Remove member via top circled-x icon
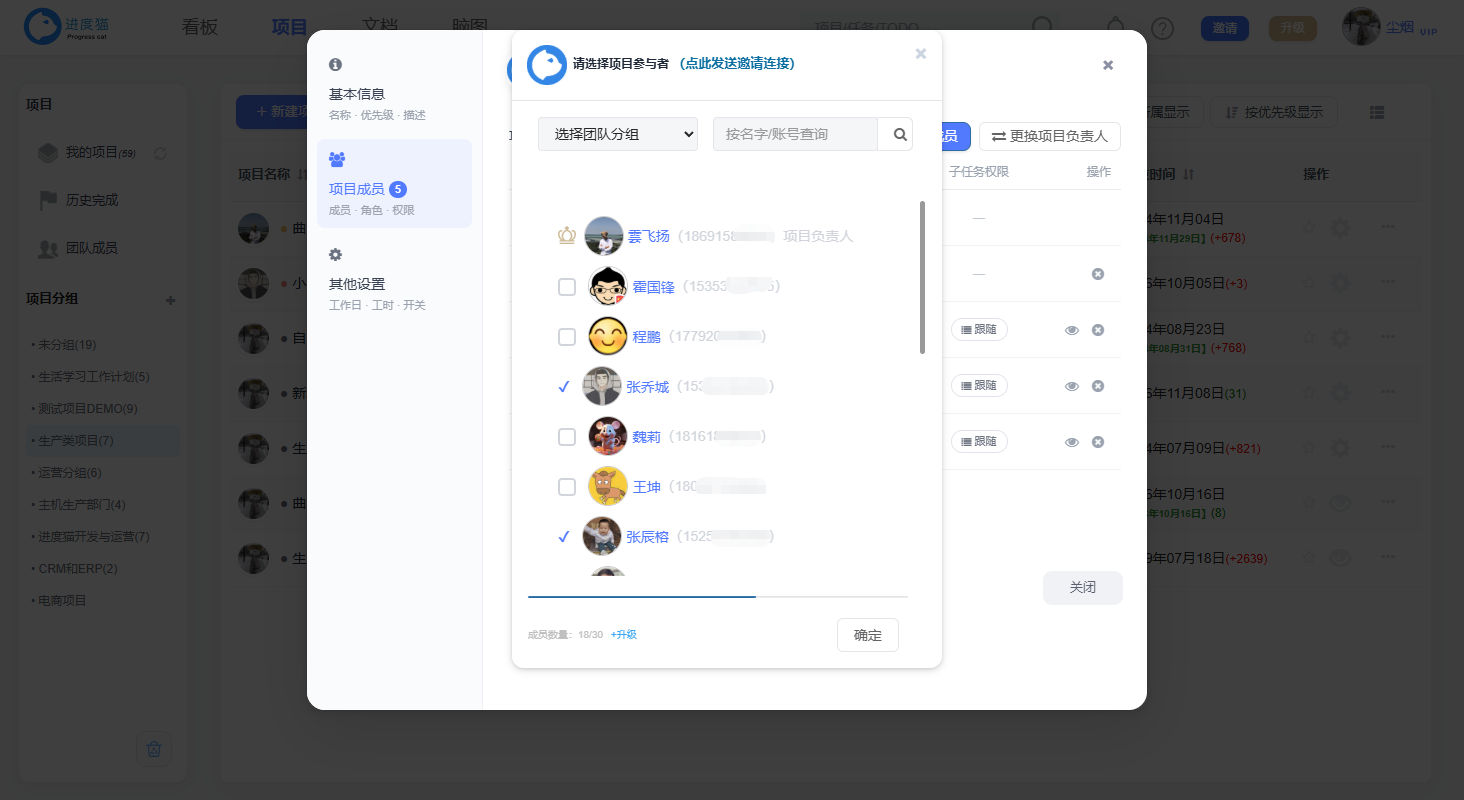This screenshot has width=1464, height=800. pyautogui.click(x=1098, y=274)
